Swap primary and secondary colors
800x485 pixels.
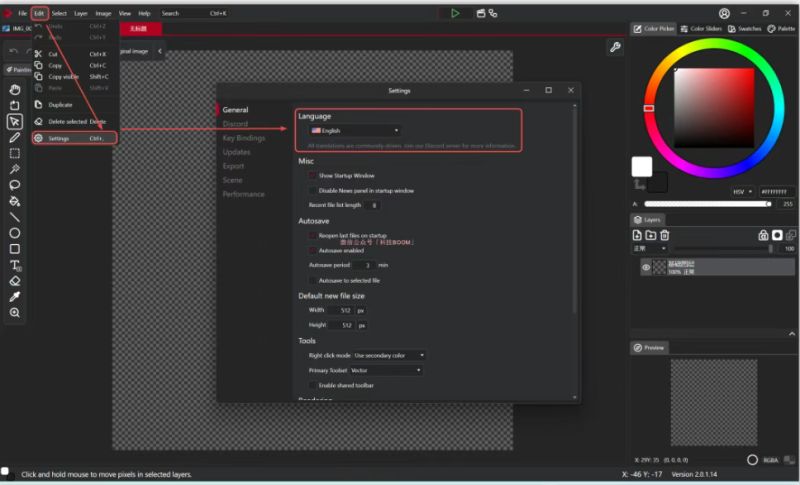coord(639,184)
